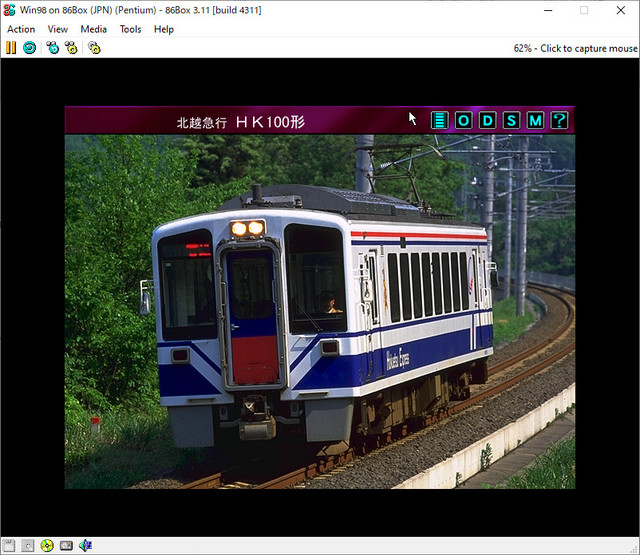
Task: Open the Media menu
Action: pyautogui.click(x=93, y=29)
